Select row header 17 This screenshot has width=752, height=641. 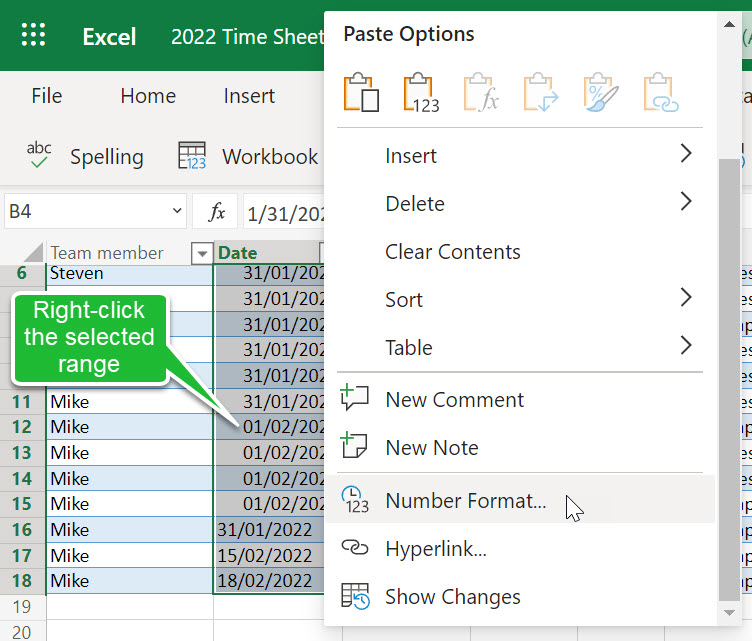tap(22, 556)
